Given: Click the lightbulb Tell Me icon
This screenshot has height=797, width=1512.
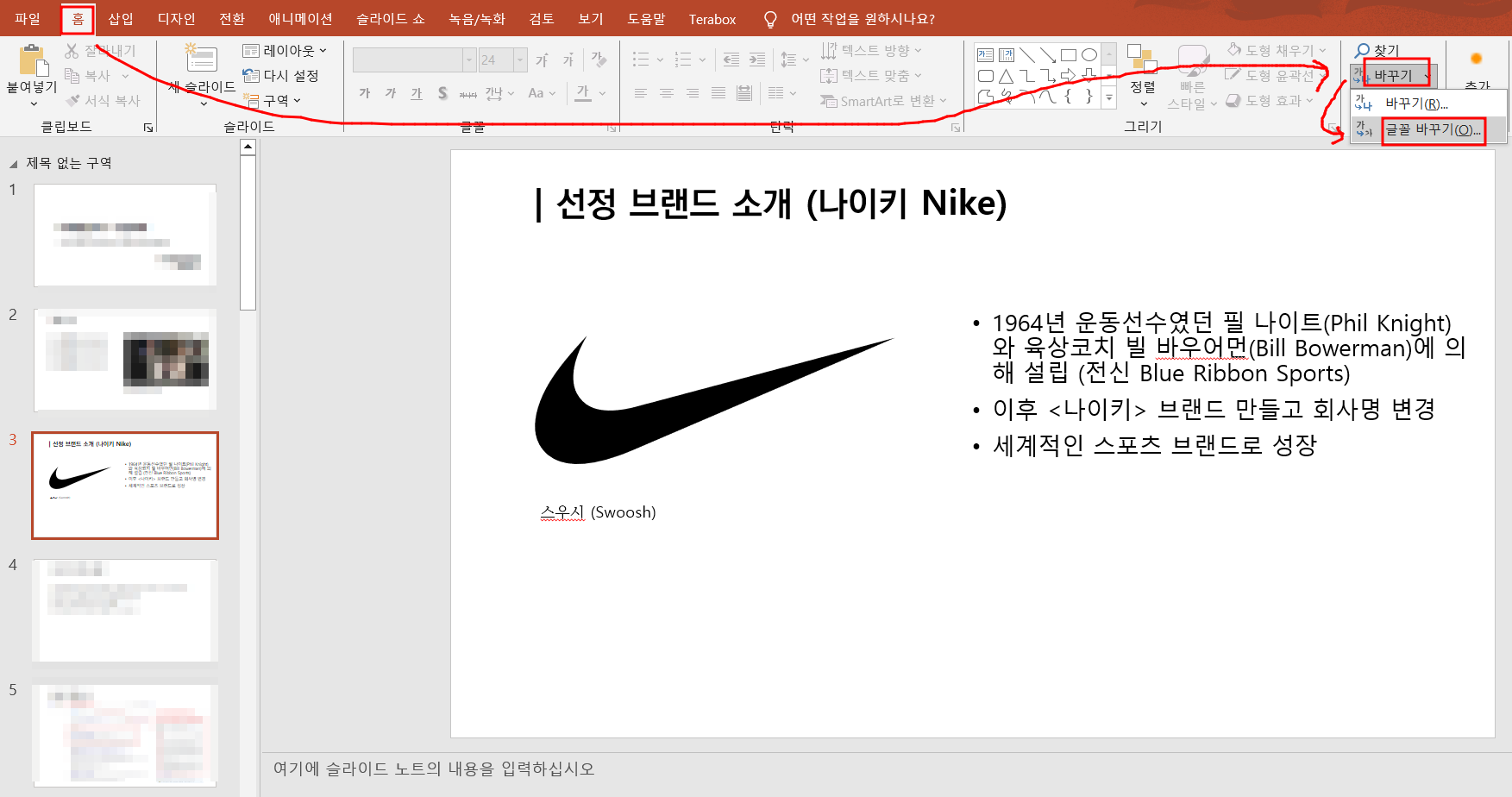Looking at the screenshot, I should tap(770, 19).
